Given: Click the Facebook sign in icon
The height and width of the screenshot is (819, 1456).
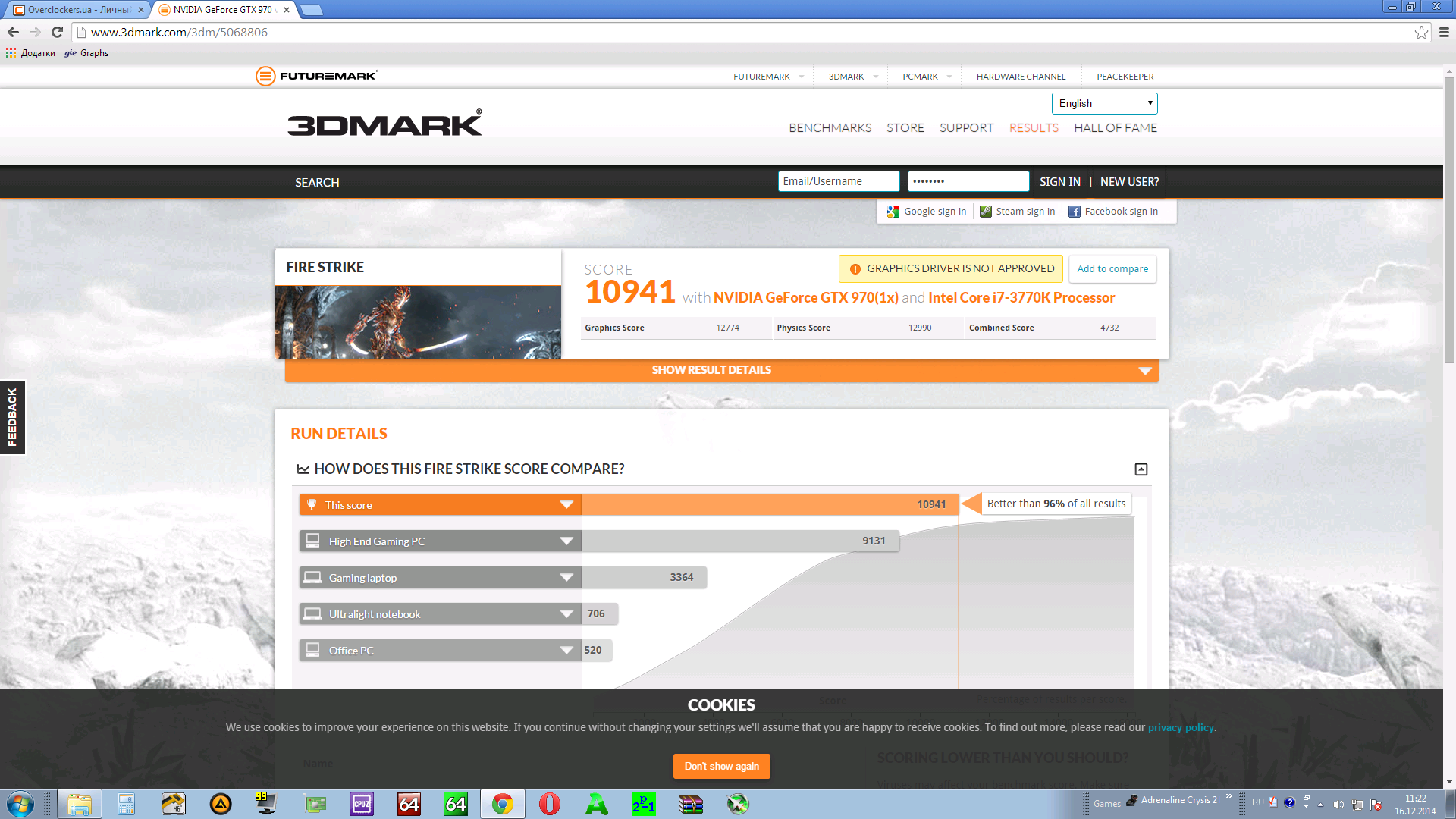Looking at the screenshot, I should coord(1074,212).
